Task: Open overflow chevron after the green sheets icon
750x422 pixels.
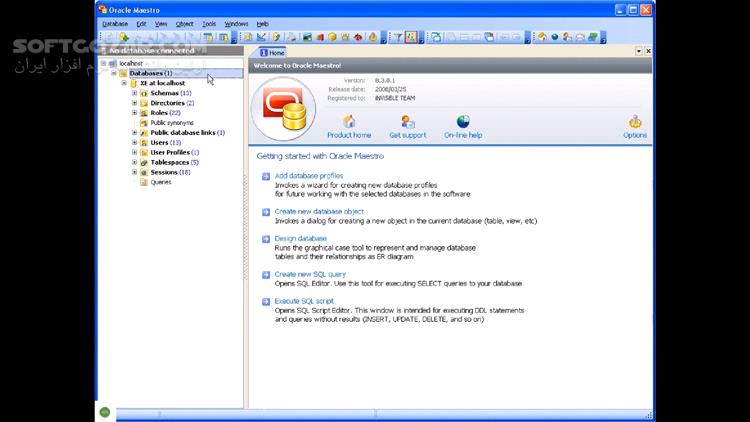Action: coord(603,38)
